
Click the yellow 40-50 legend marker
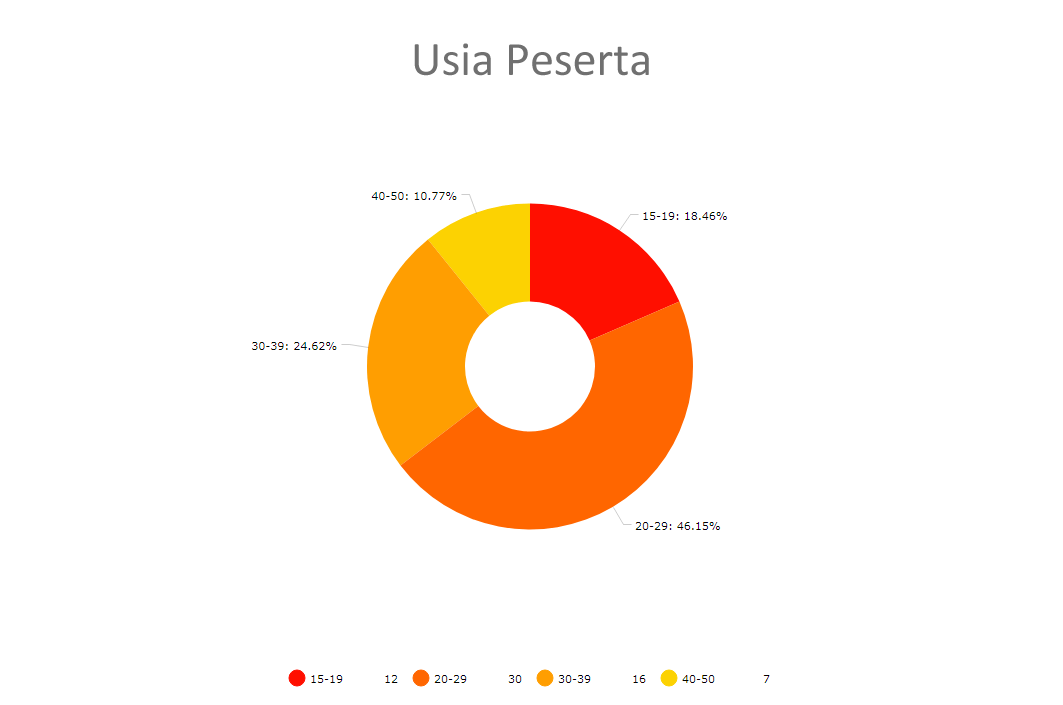coord(669,679)
